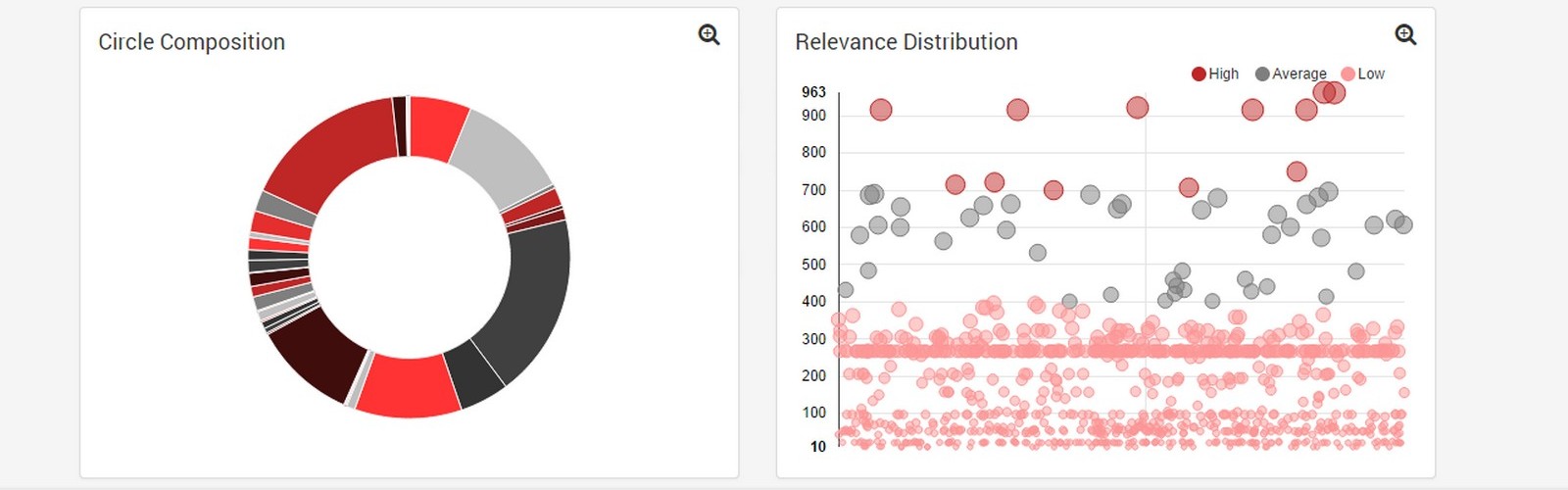This screenshot has height=490, width=1568.
Task: Open zoom view for Relevance Distribution chart
Action: 1405,35
